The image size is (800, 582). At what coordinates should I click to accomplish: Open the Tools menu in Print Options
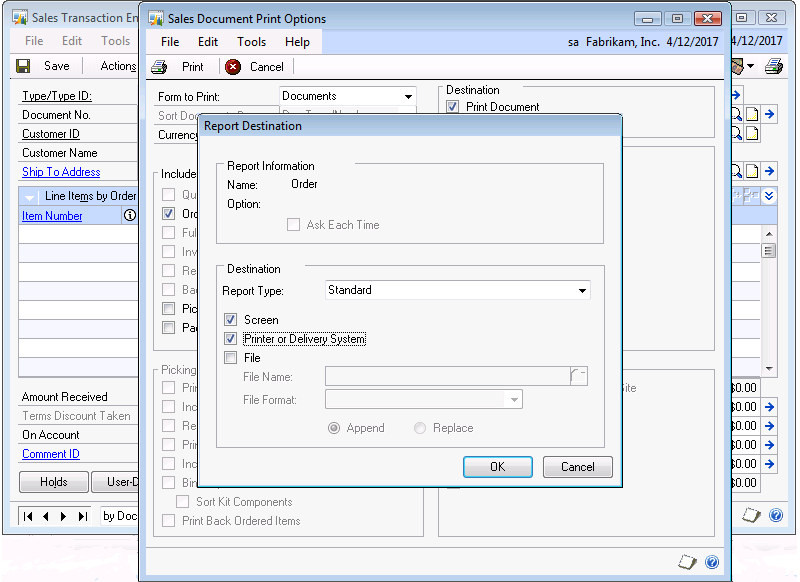click(x=251, y=42)
